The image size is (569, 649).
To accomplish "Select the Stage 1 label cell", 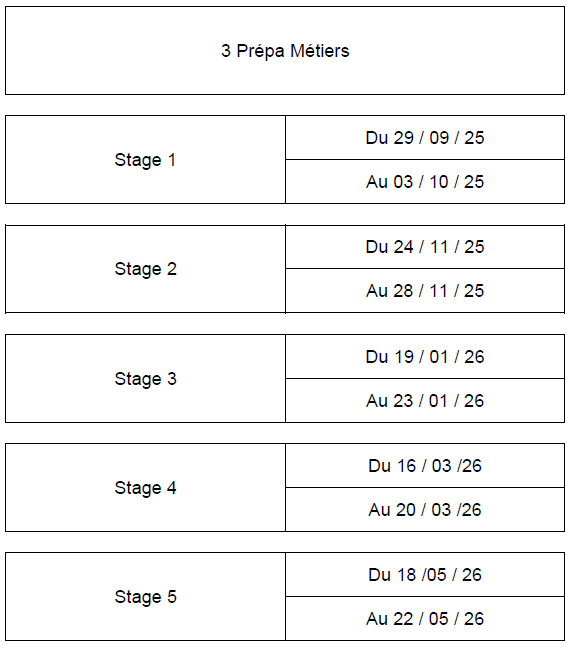I will 145,159.
